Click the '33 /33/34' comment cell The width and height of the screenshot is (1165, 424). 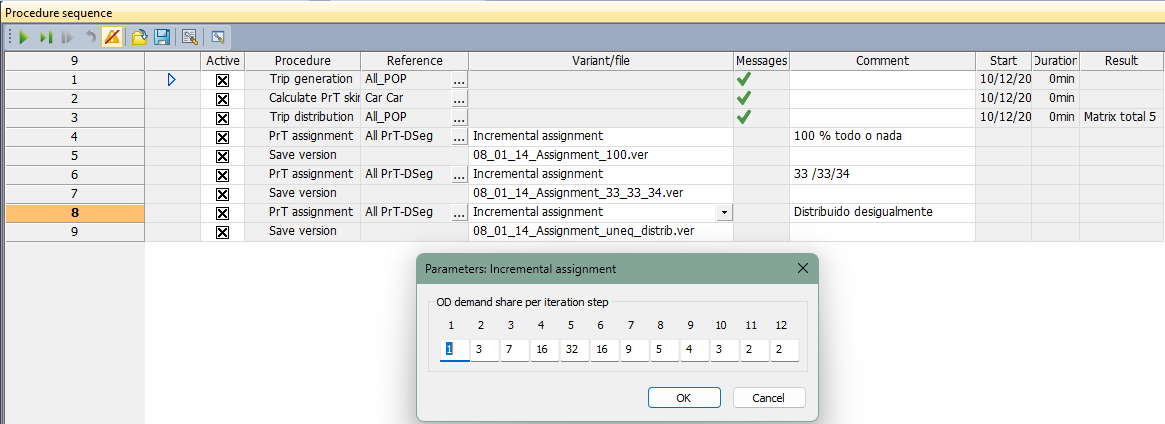882,175
